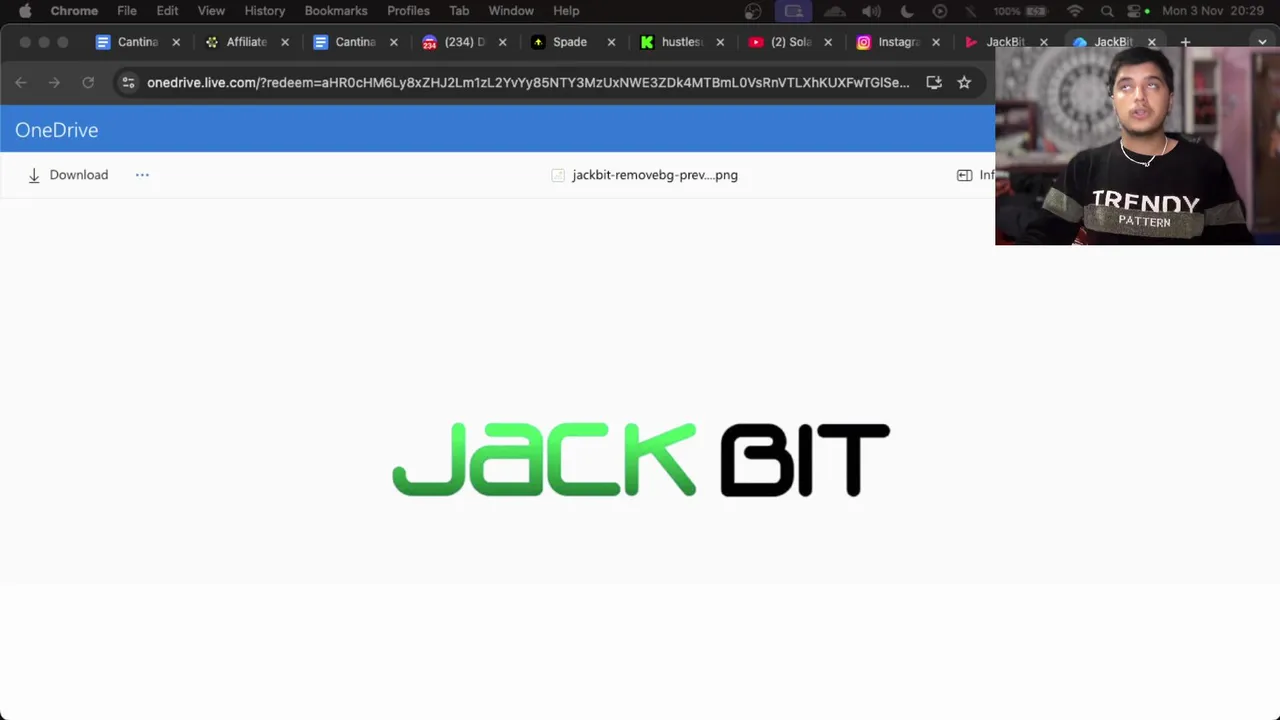
Task: Click the file type icon beside file name
Action: point(558,175)
